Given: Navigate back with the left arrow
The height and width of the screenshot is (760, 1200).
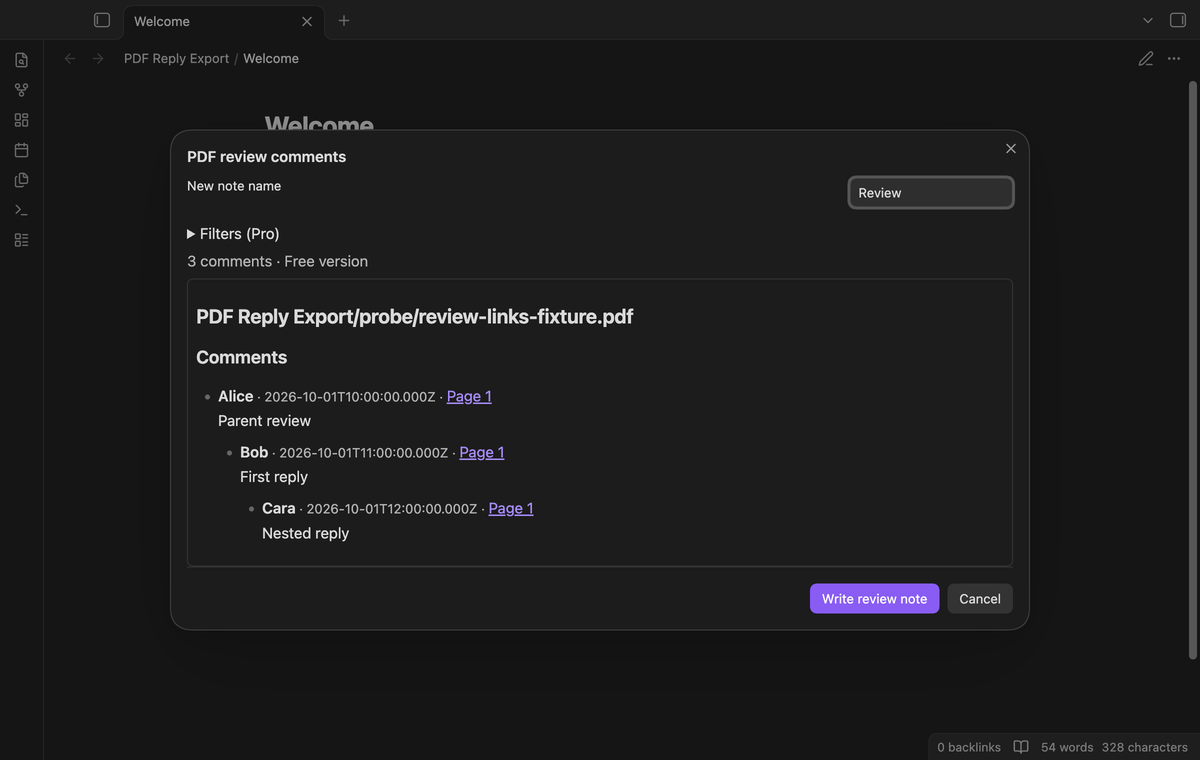Looking at the screenshot, I should coord(70,59).
